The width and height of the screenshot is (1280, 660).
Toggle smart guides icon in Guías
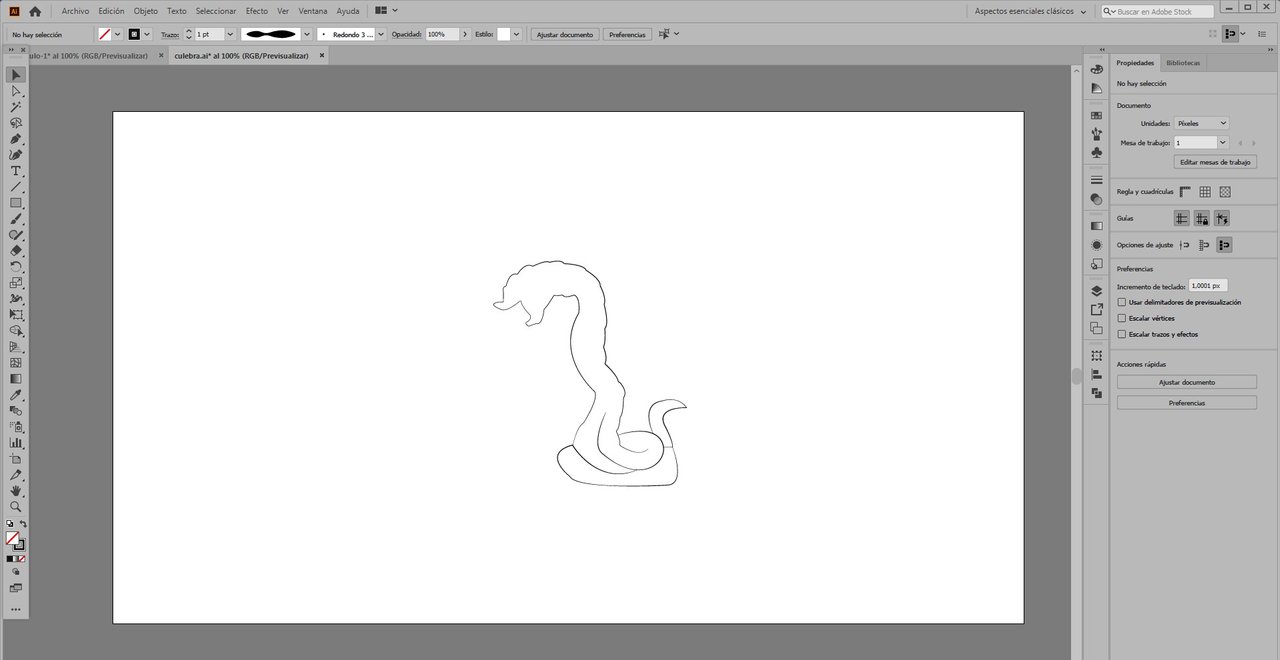1222,218
